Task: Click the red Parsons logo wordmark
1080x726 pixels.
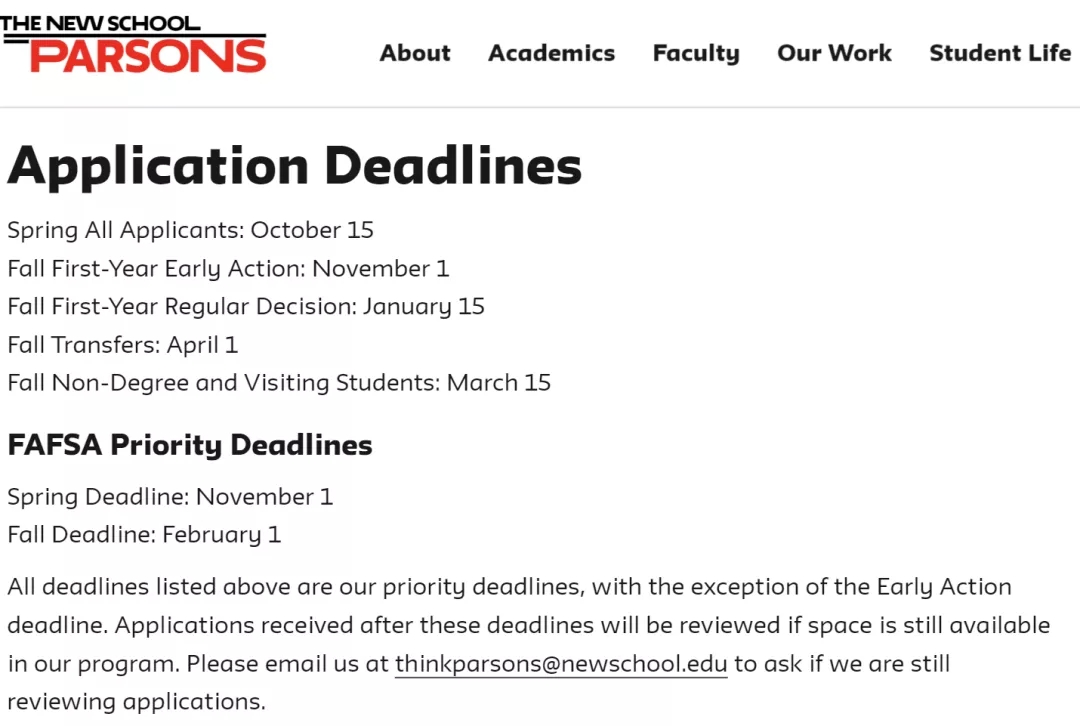Action: [x=148, y=55]
